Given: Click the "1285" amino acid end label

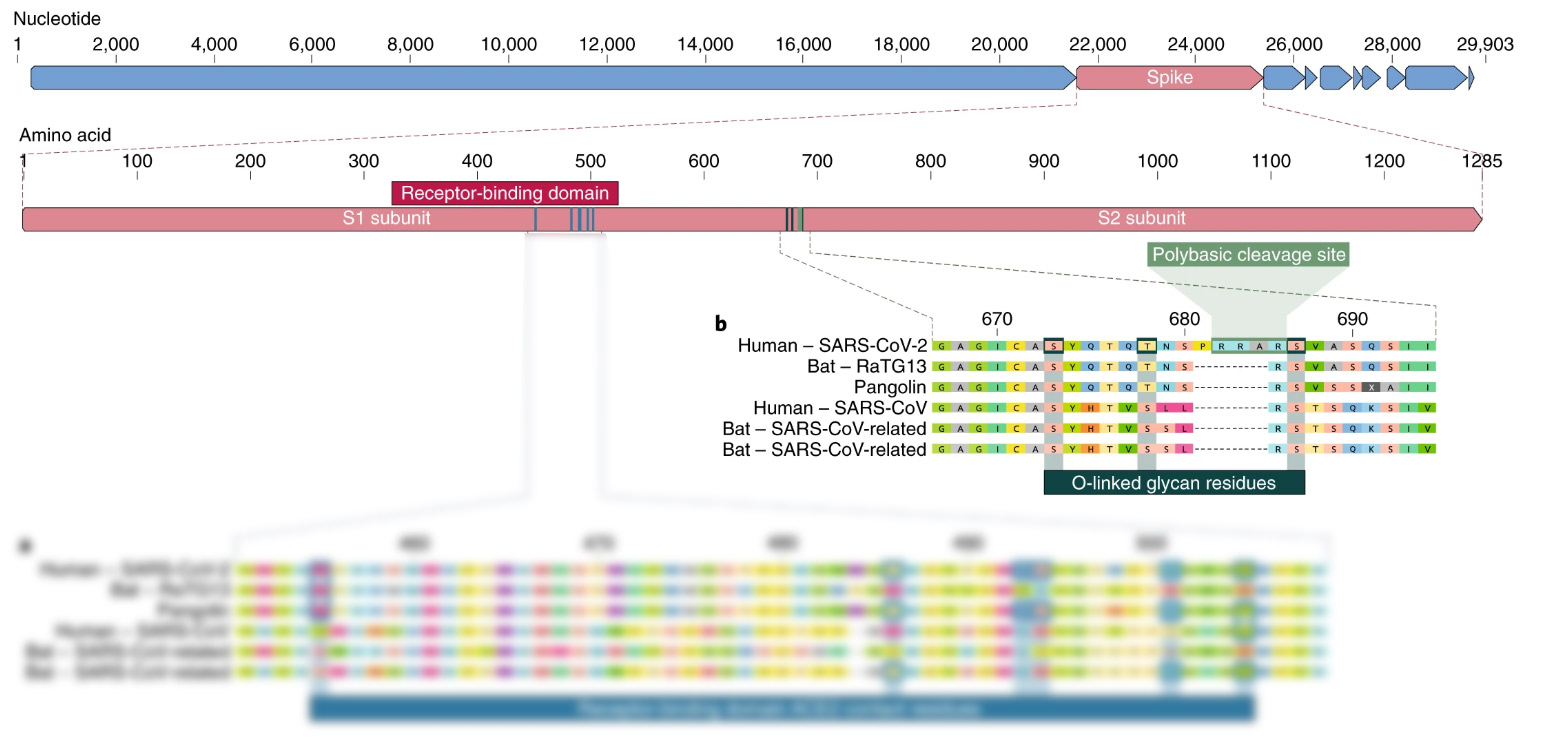Looking at the screenshot, I should (x=1481, y=160).
